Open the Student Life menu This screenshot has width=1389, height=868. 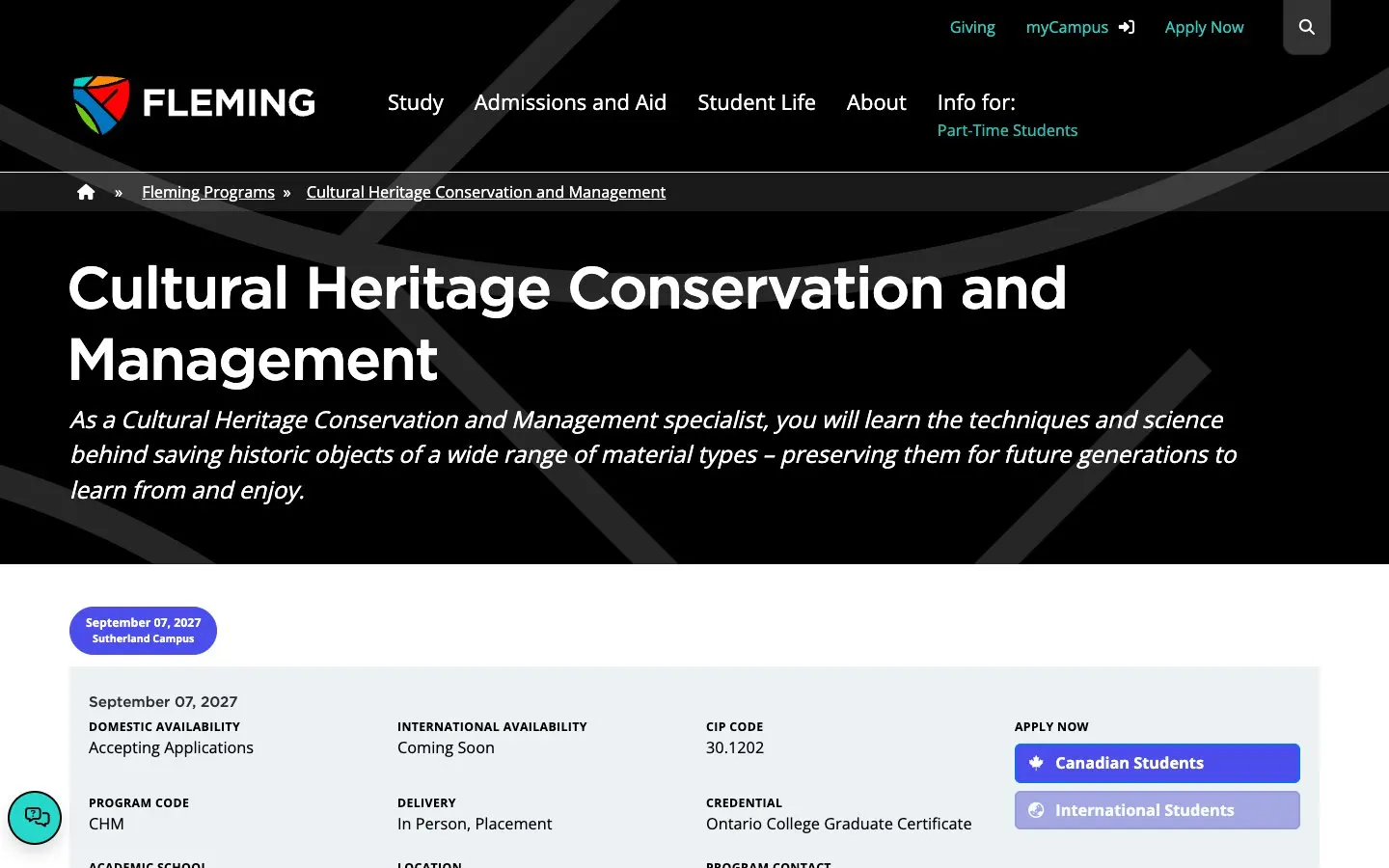click(x=756, y=102)
